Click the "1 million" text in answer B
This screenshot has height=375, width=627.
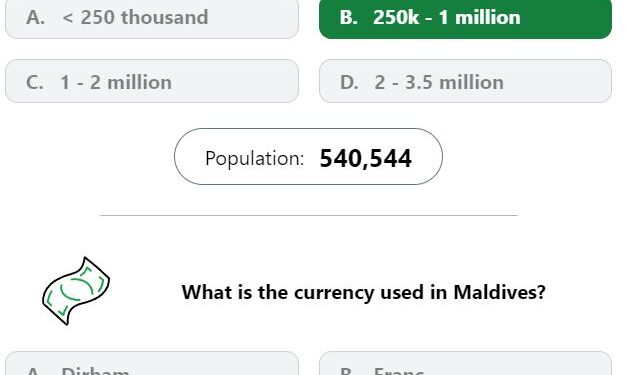click(479, 18)
